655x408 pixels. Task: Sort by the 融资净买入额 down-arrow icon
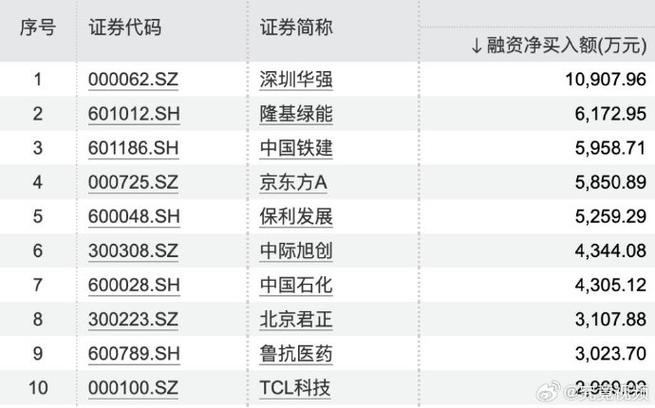coord(476,46)
